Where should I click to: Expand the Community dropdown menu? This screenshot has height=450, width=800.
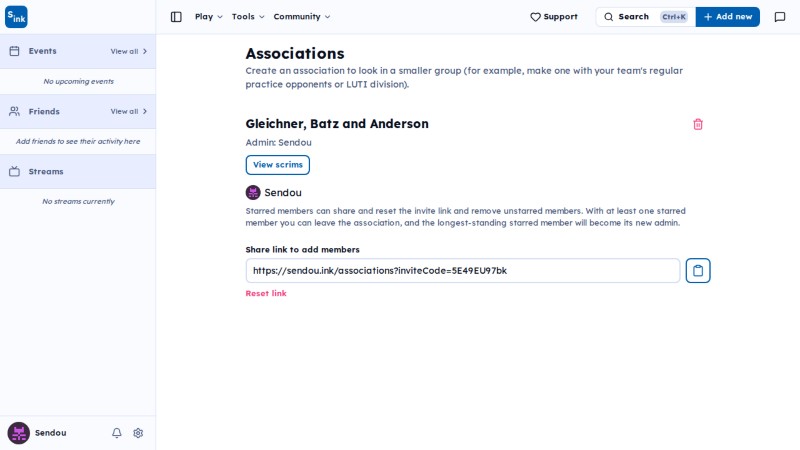pyautogui.click(x=302, y=17)
